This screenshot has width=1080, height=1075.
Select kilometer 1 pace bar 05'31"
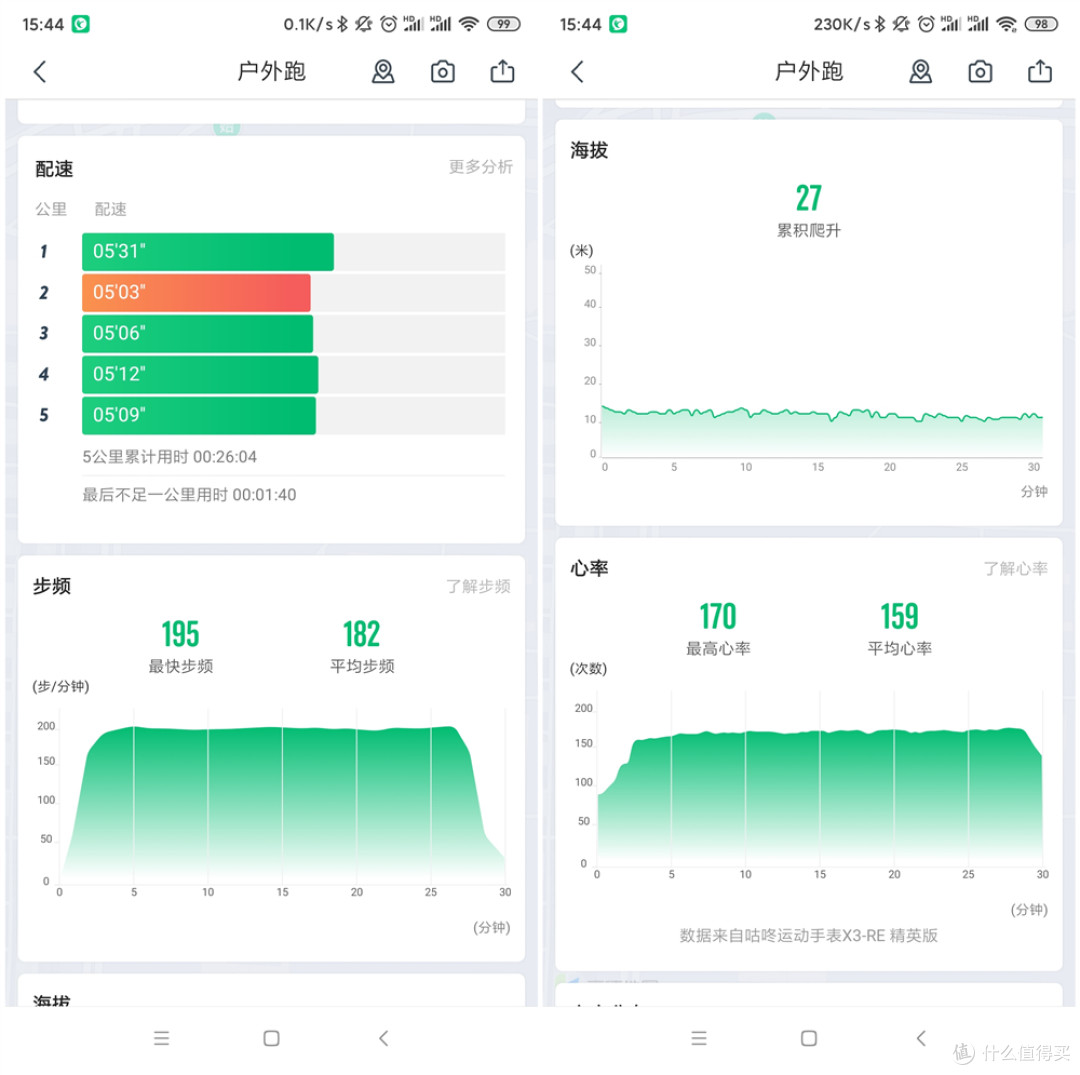pyautogui.click(x=208, y=251)
